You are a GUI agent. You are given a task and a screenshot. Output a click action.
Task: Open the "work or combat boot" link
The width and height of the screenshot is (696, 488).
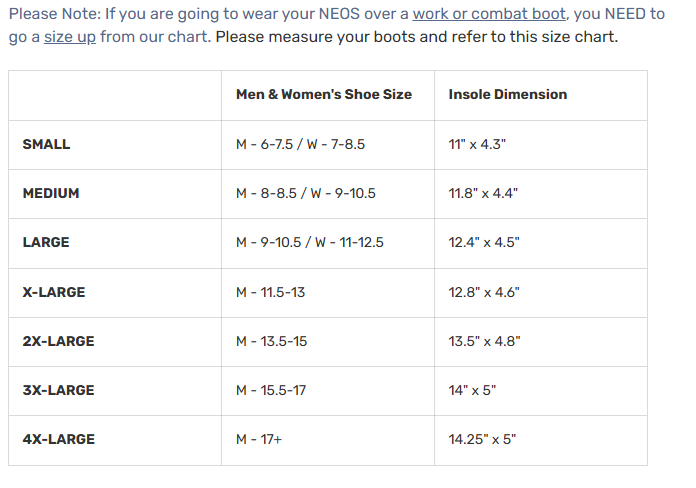(x=489, y=14)
